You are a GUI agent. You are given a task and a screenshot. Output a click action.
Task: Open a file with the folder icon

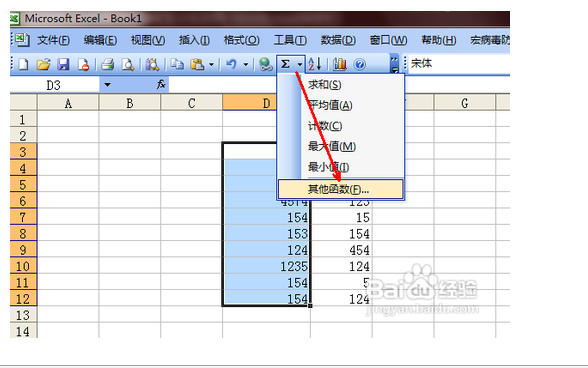(x=43, y=65)
